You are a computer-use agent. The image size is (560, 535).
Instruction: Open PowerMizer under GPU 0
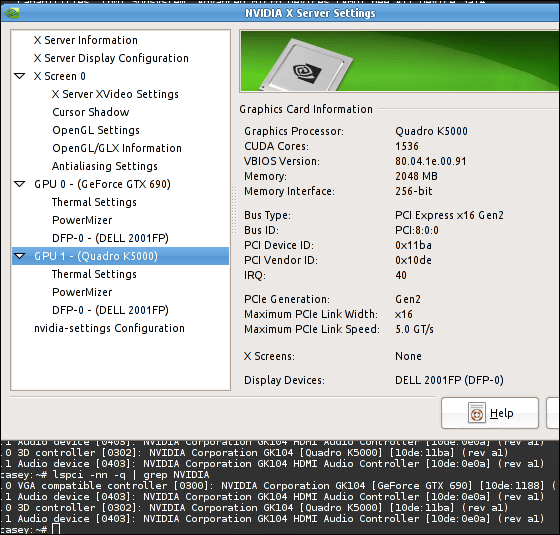click(x=82, y=220)
